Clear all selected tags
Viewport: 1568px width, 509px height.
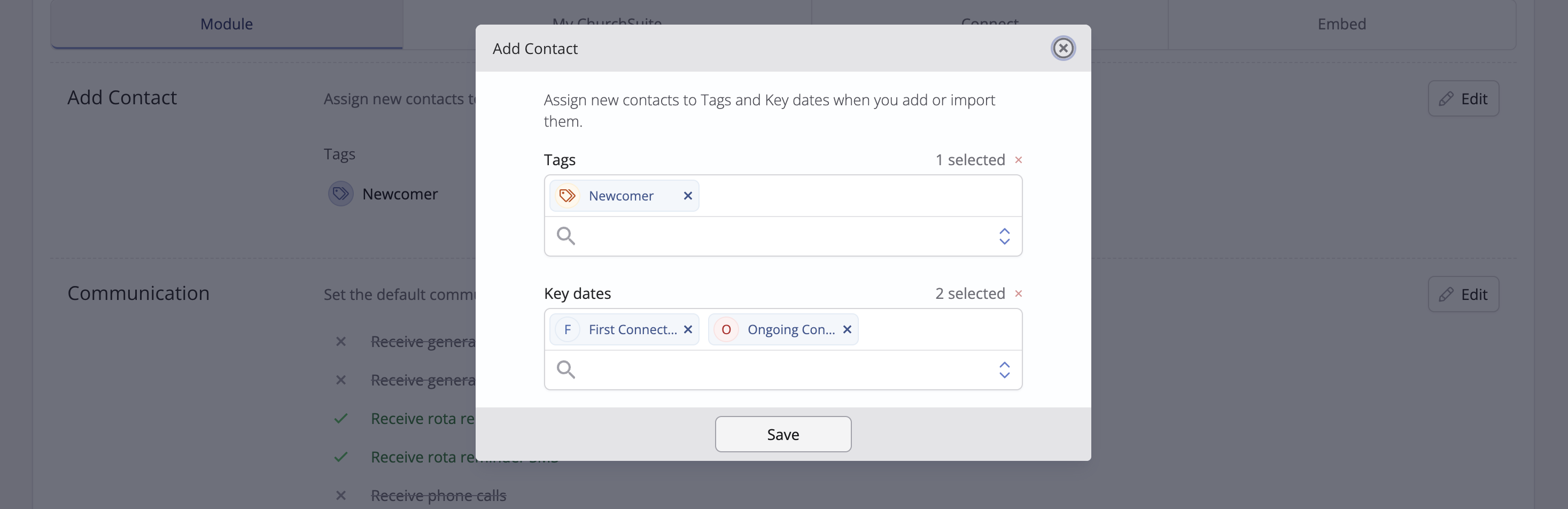[1019, 159]
